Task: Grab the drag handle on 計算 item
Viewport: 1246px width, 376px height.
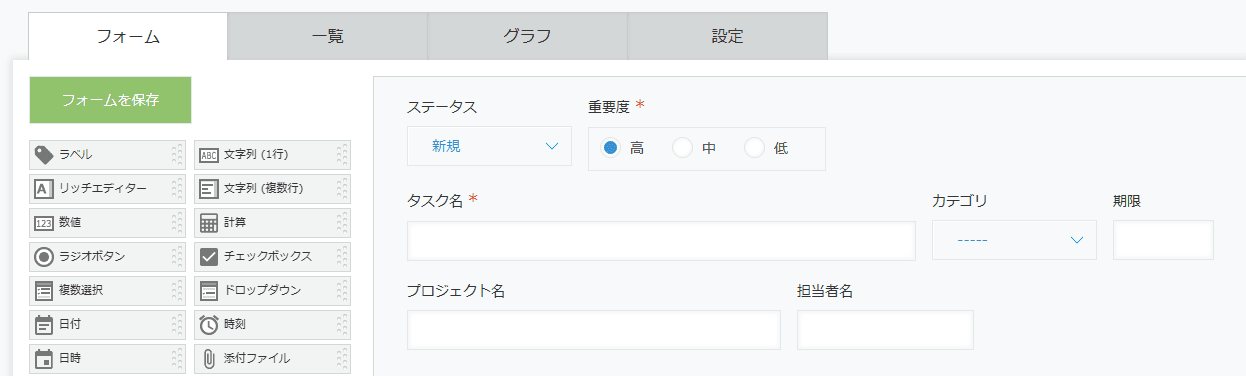Action: pyautogui.click(x=341, y=222)
